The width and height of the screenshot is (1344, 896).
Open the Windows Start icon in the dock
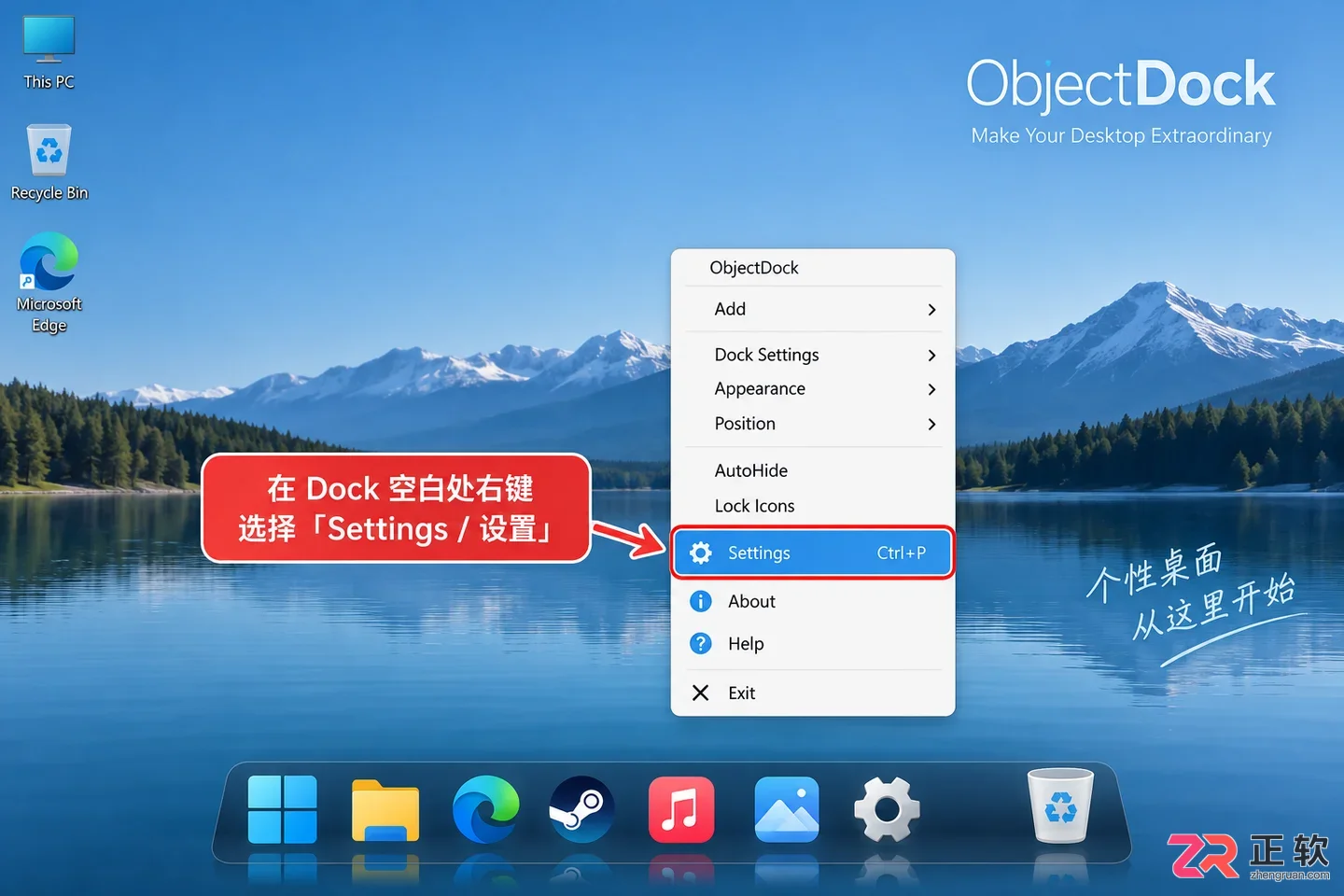pyautogui.click(x=283, y=809)
